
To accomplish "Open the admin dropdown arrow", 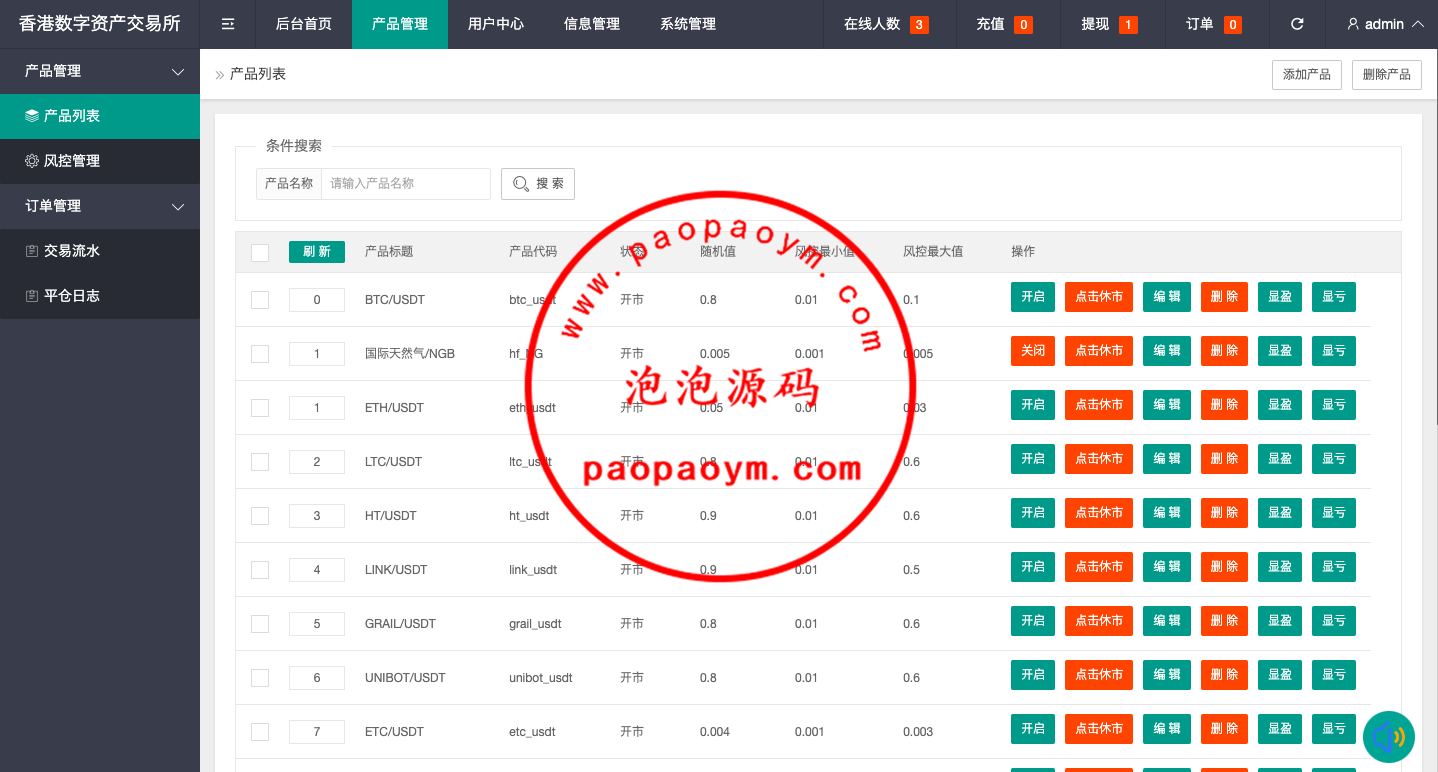I will click(1417, 24).
